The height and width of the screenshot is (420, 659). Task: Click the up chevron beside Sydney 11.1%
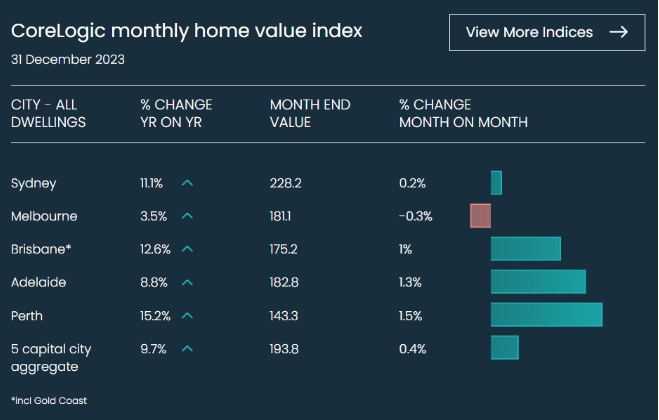[187, 183]
